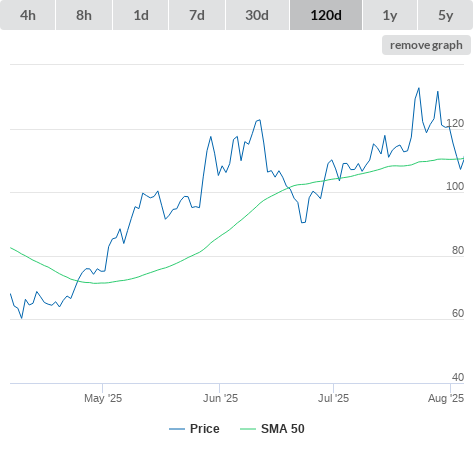
Task: Show the 5y time range
Action: (445, 15)
